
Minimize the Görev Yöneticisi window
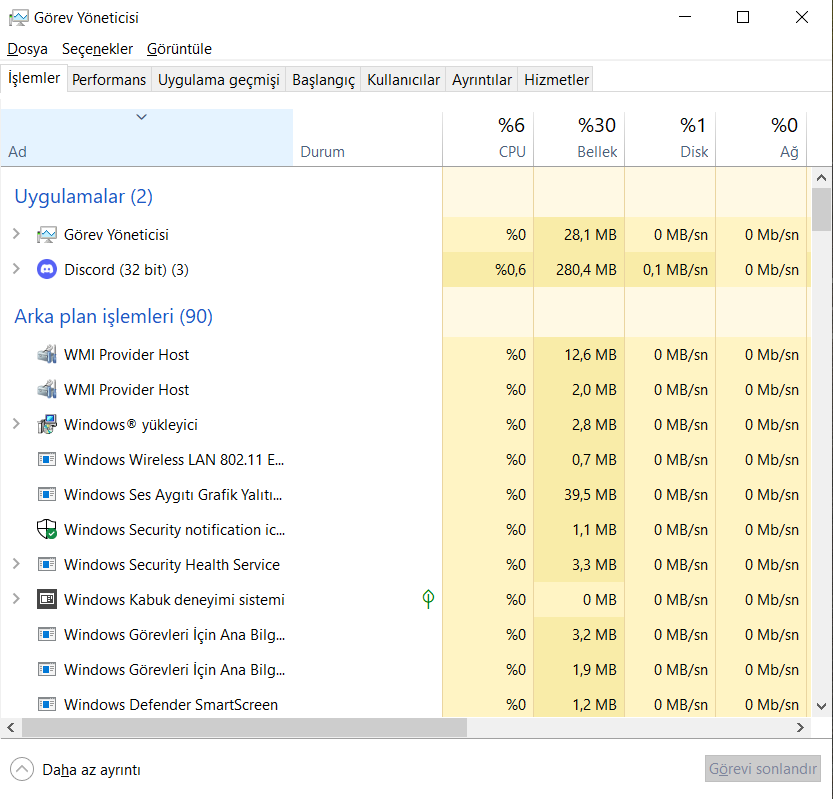coord(685,17)
